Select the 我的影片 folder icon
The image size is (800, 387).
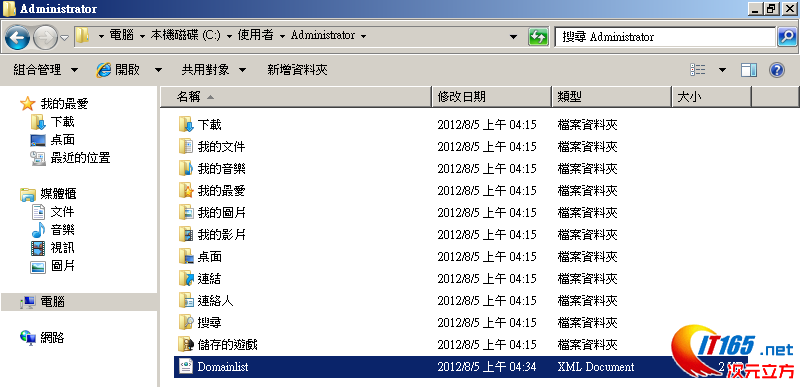(x=186, y=235)
